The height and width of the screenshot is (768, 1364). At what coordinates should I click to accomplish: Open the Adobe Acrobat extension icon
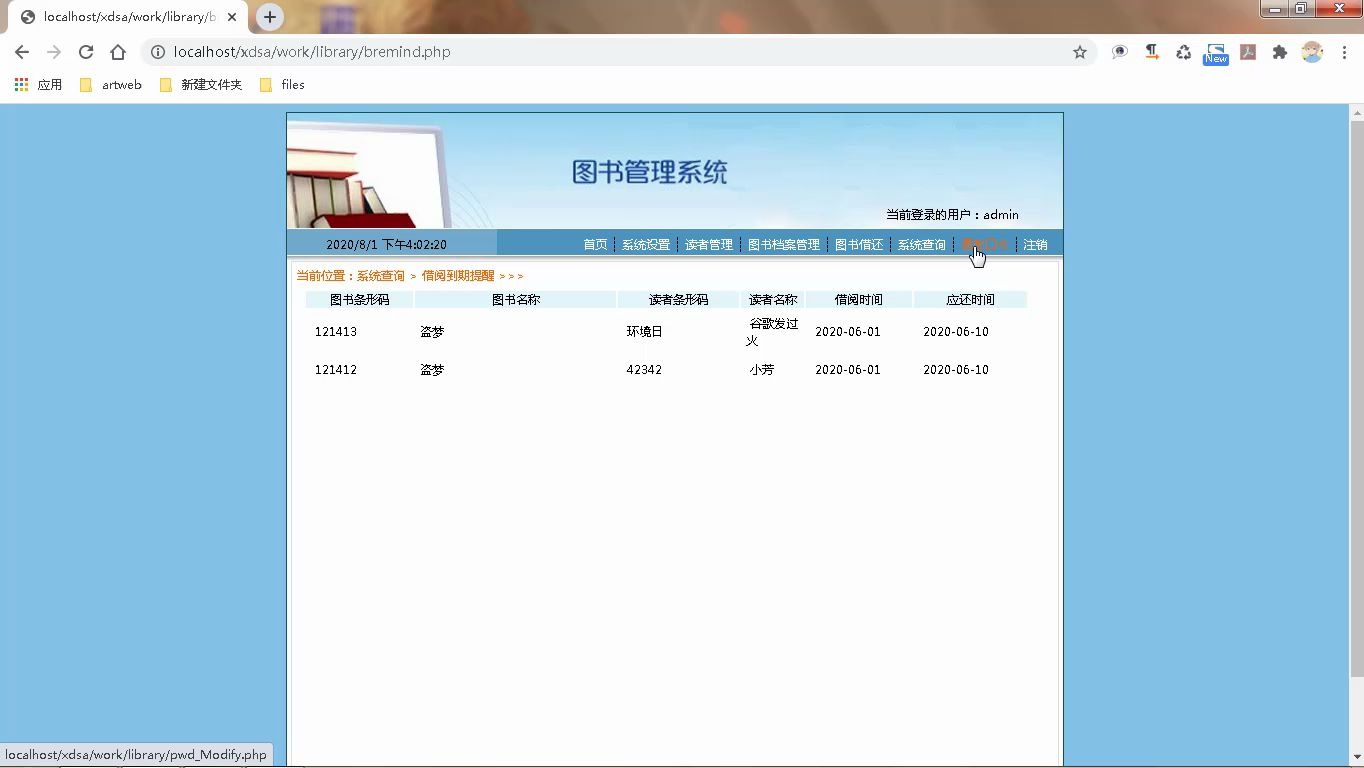[1248, 51]
